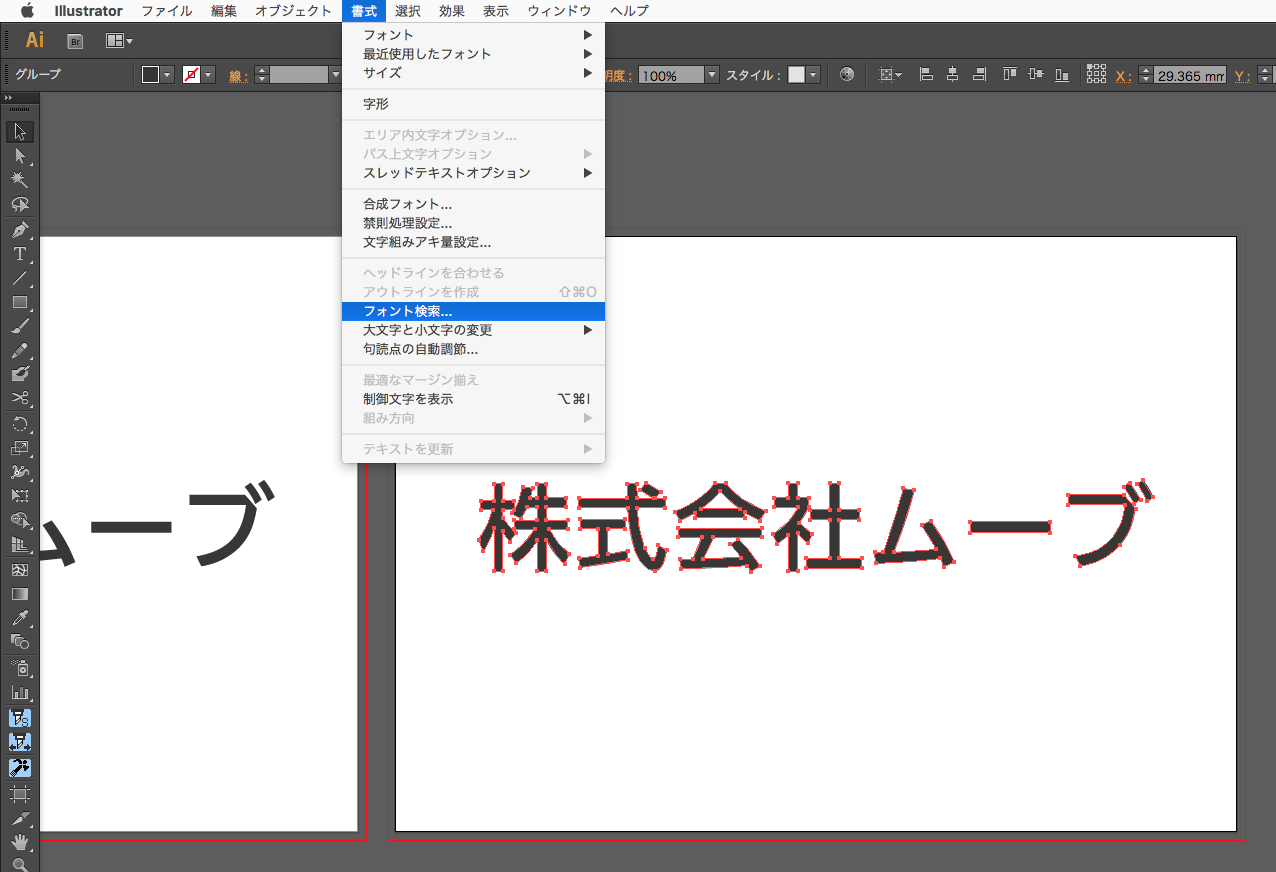This screenshot has height=872, width=1276.
Task: Select the Perspective Grid tool
Action: [20, 545]
